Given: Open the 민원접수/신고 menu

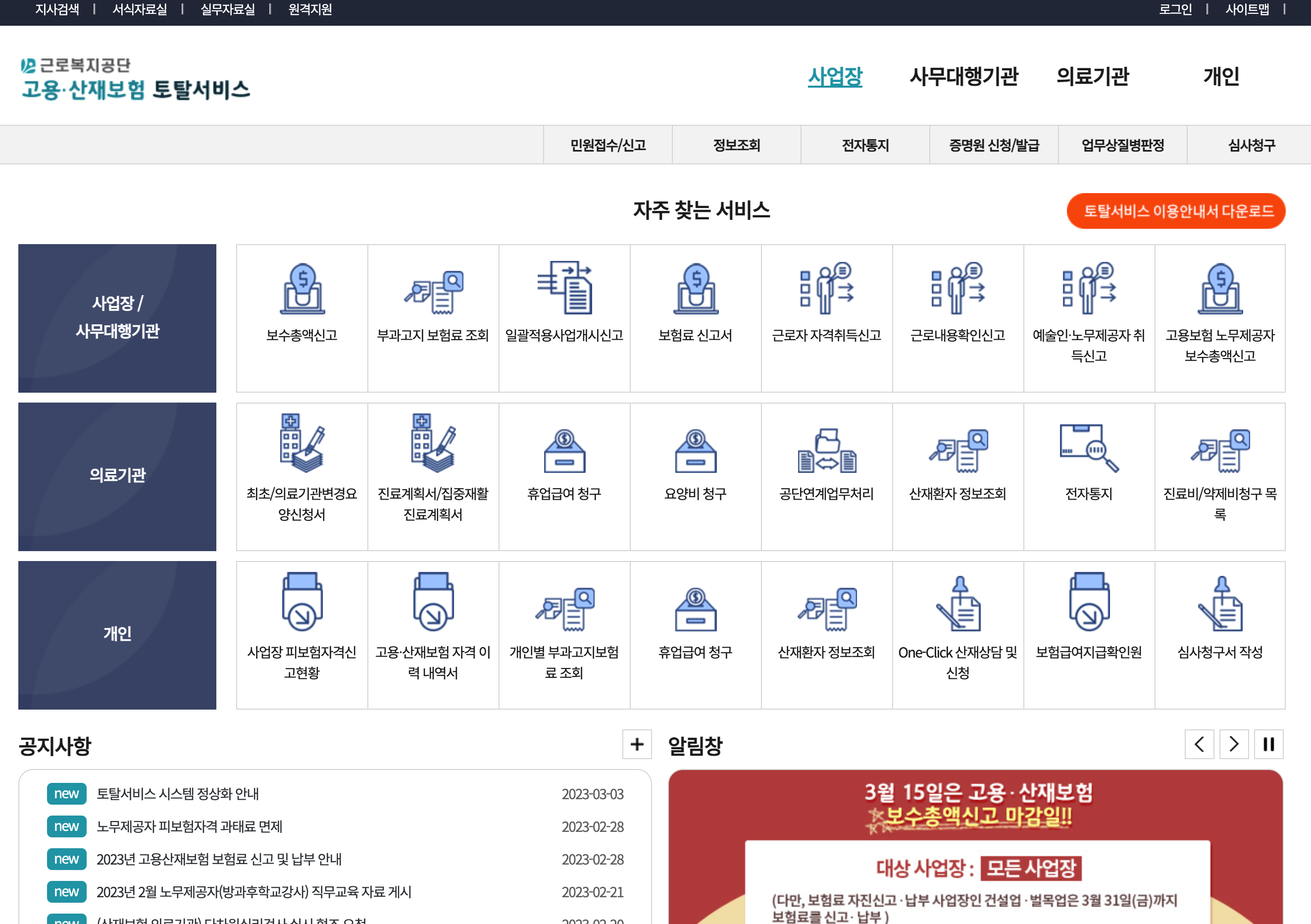Looking at the screenshot, I should [x=607, y=145].
